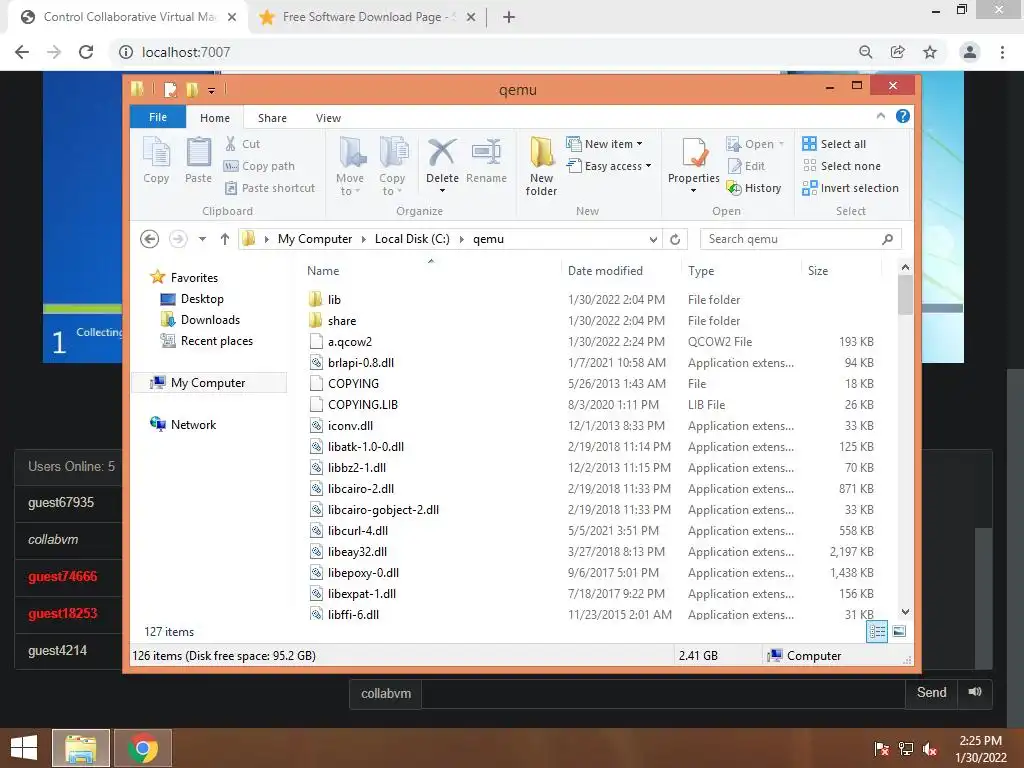Click the chat message input field

tap(663, 694)
